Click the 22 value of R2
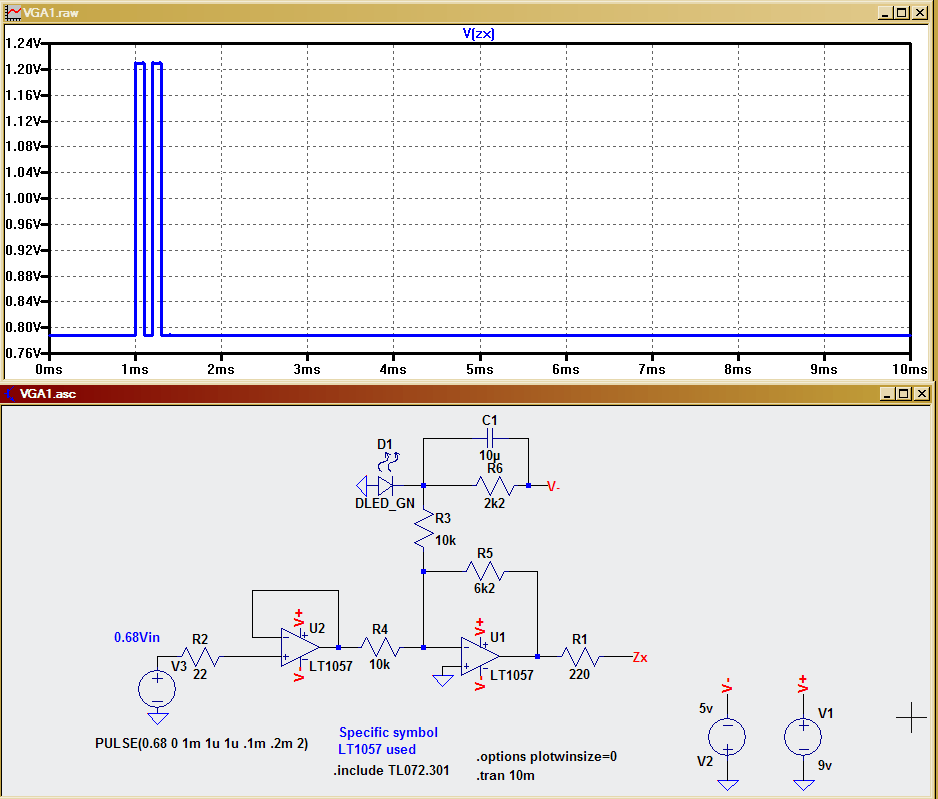The image size is (938, 799). click(x=200, y=675)
